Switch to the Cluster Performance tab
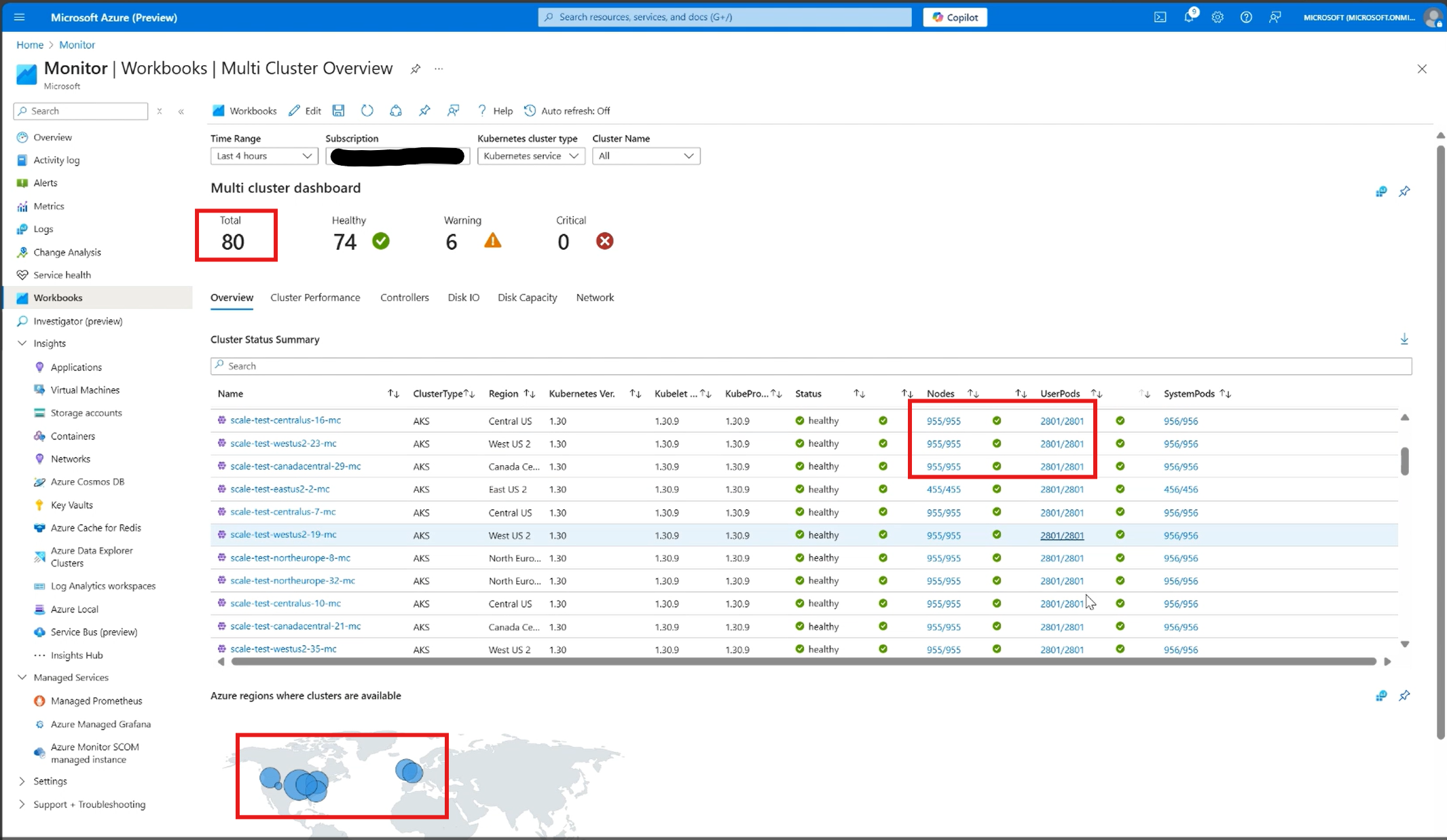The width and height of the screenshot is (1447, 840). (315, 297)
